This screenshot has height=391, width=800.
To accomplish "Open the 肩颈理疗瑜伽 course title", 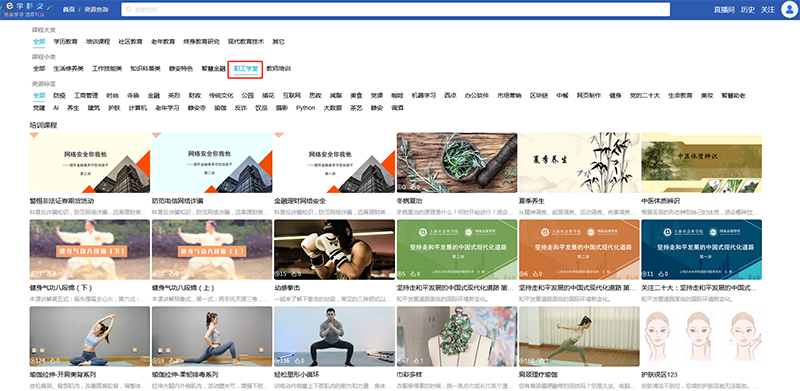I will [x=538, y=375].
